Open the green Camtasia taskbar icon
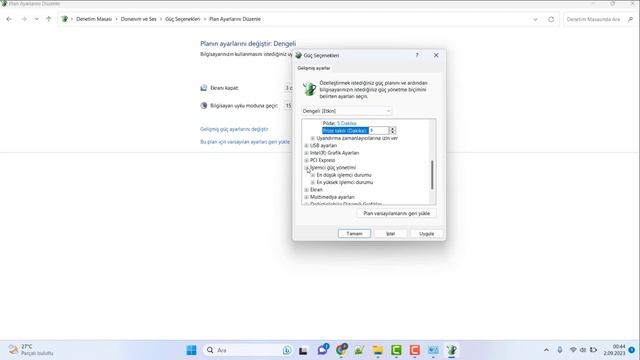Image resolution: width=640 pixels, height=360 pixels. point(396,350)
